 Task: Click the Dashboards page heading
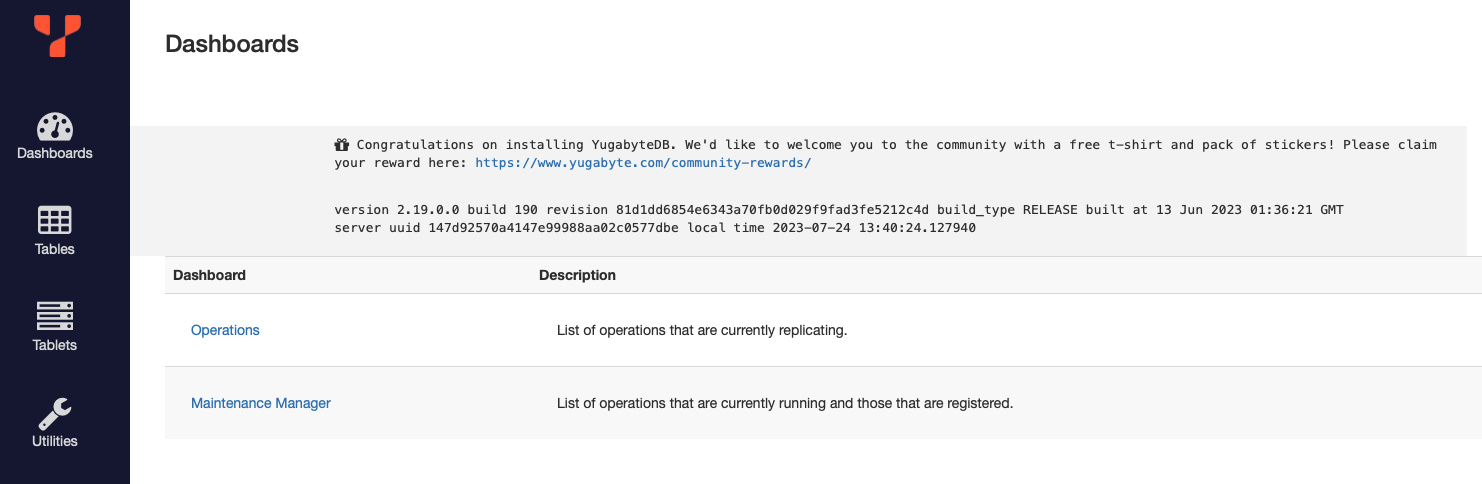point(232,44)
